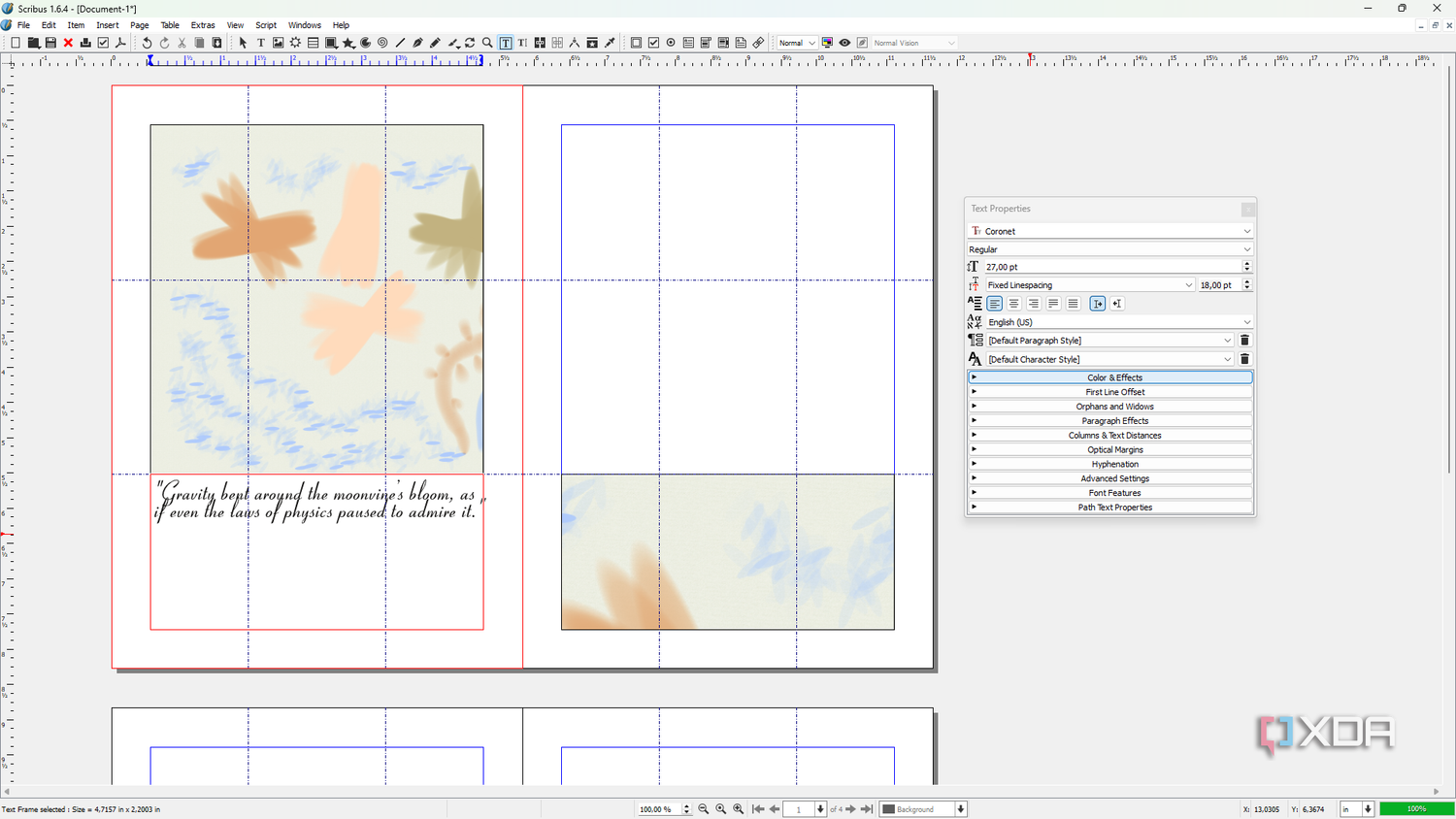Expand the Font Features section
This screenshot has width=1456, height=819.
(x=1110, y=493)
